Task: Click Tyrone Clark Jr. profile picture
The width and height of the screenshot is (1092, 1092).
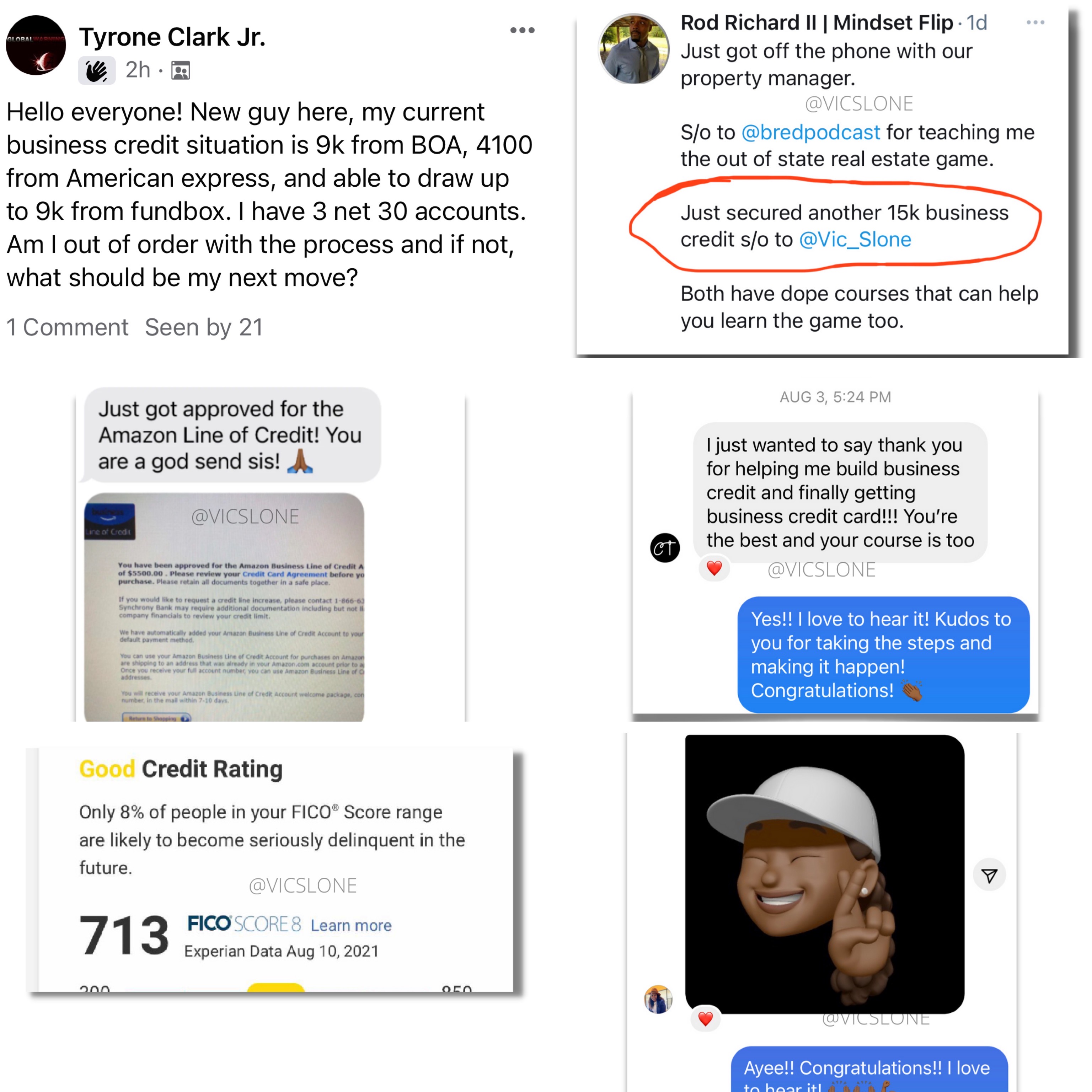Action: [36, 45]
